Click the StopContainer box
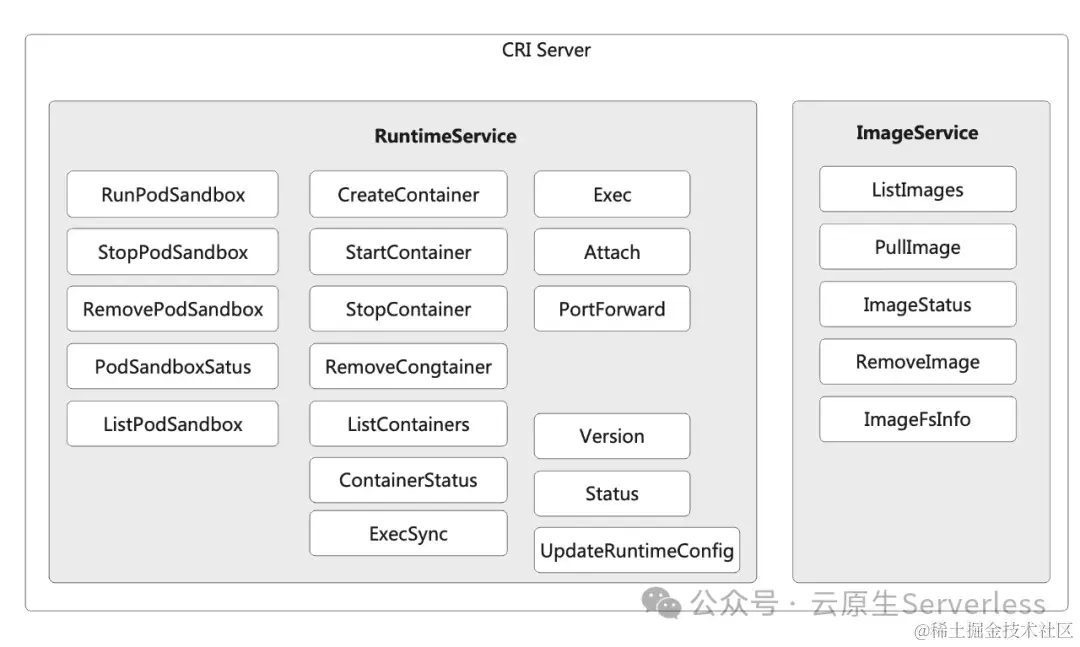1080x647 pixels. point(408,309)
